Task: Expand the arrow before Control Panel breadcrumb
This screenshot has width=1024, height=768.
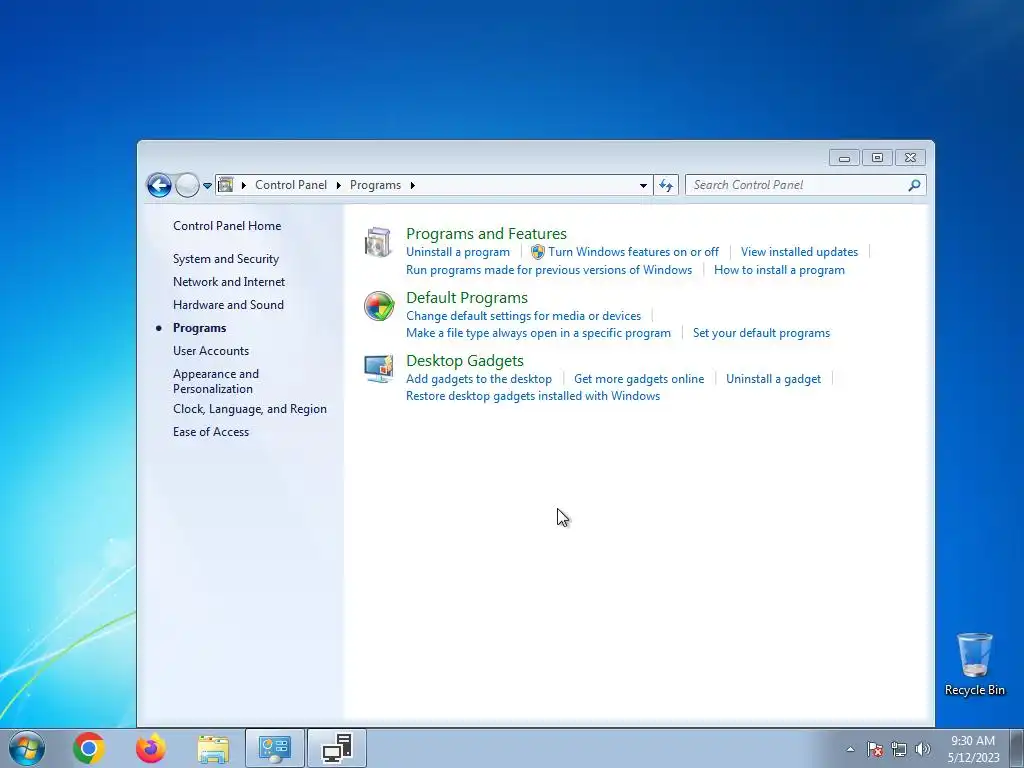Action: 244,185
